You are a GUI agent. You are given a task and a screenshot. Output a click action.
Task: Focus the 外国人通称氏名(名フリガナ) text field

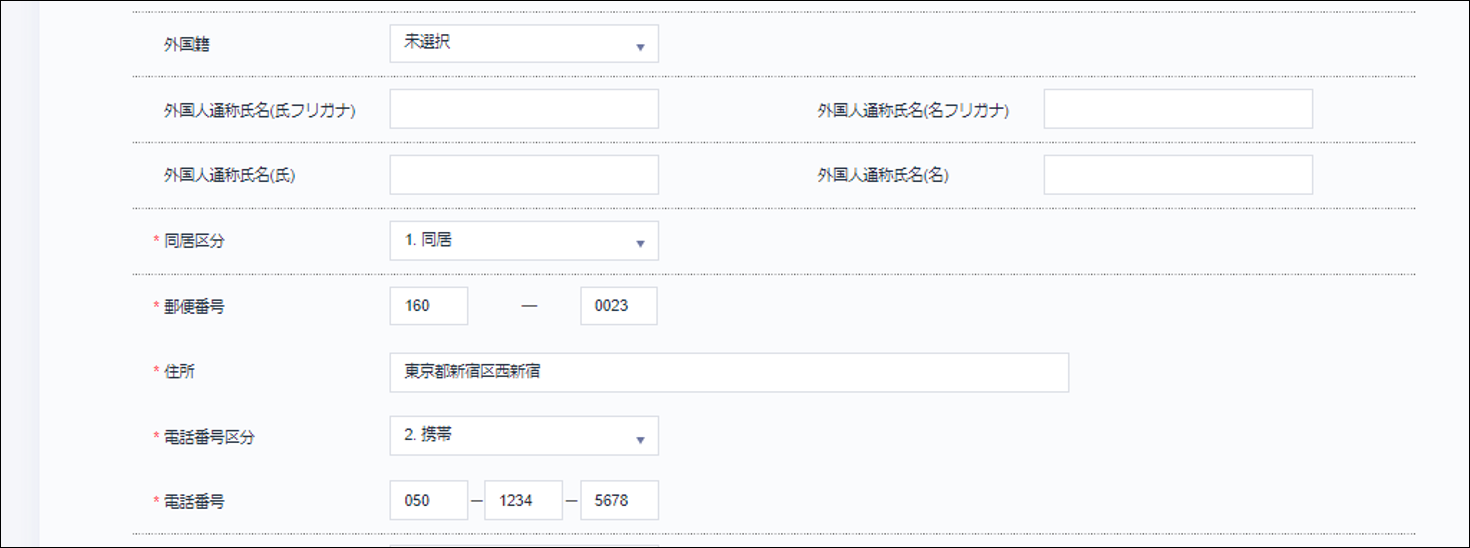click(1177, 109)
